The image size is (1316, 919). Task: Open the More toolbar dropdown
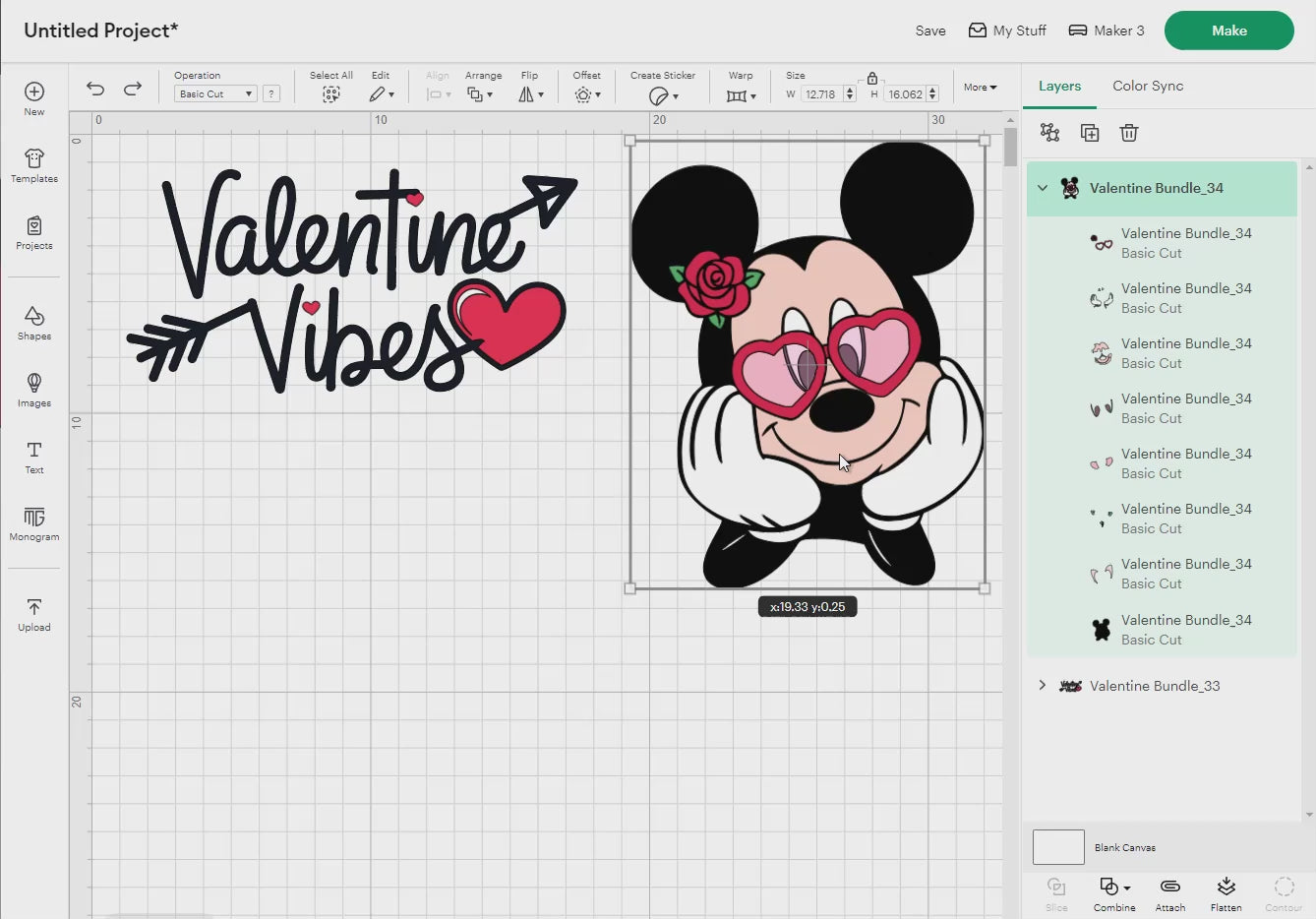point(980,87)
